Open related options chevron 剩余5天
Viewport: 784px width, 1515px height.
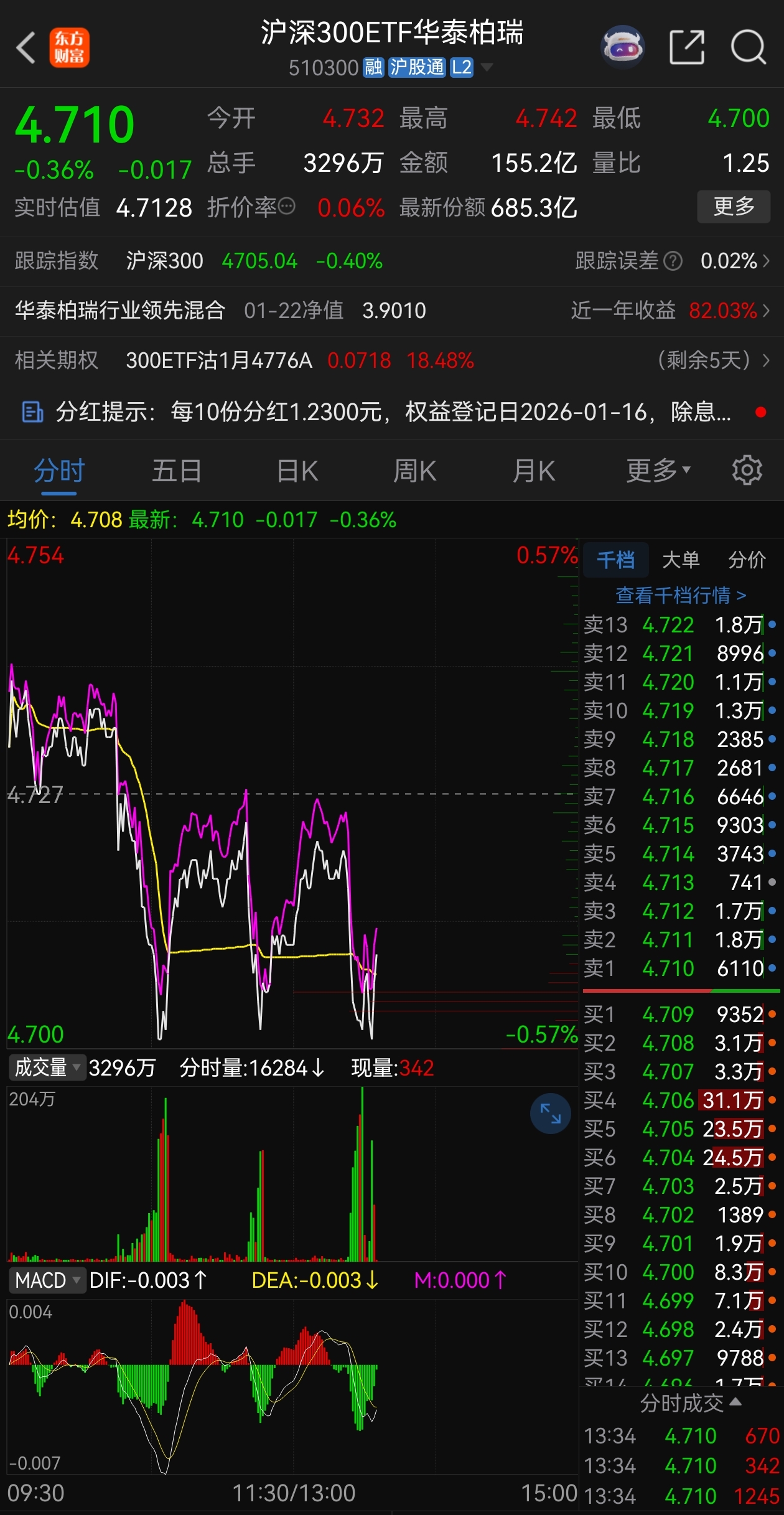click(767, 360)
